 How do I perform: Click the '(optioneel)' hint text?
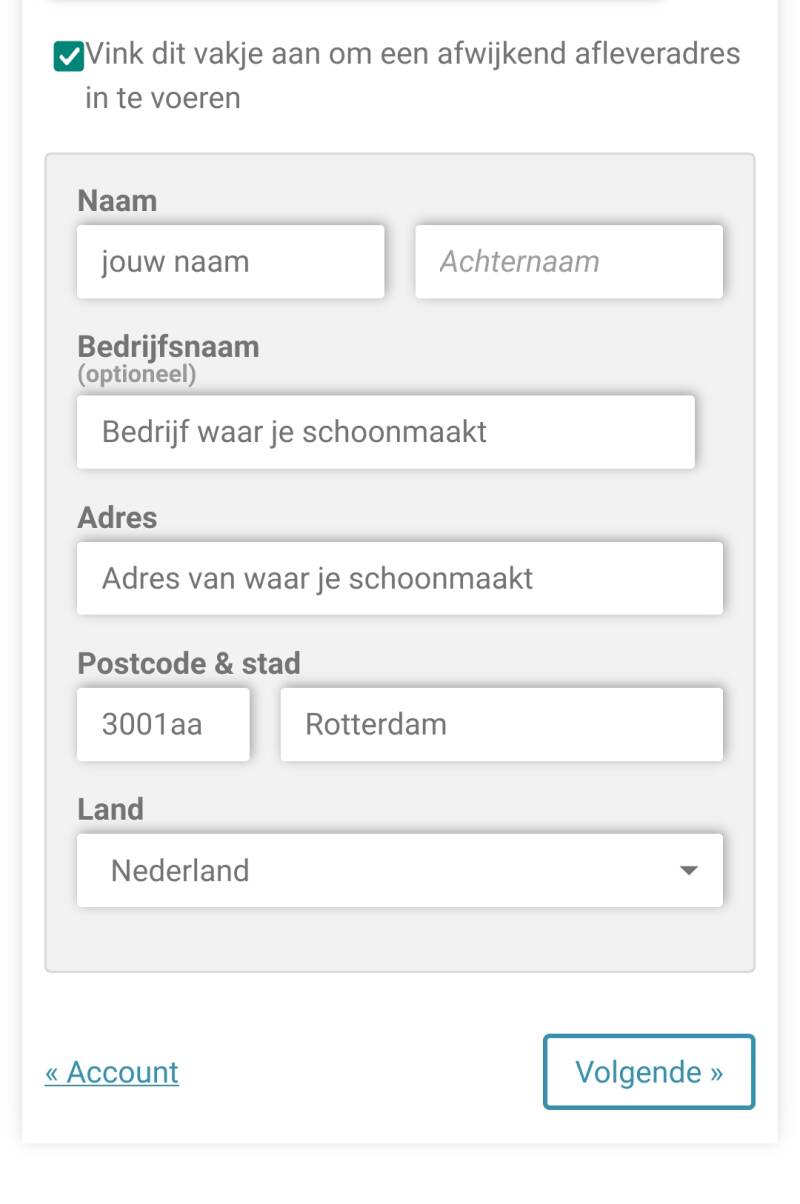(137, 374)
